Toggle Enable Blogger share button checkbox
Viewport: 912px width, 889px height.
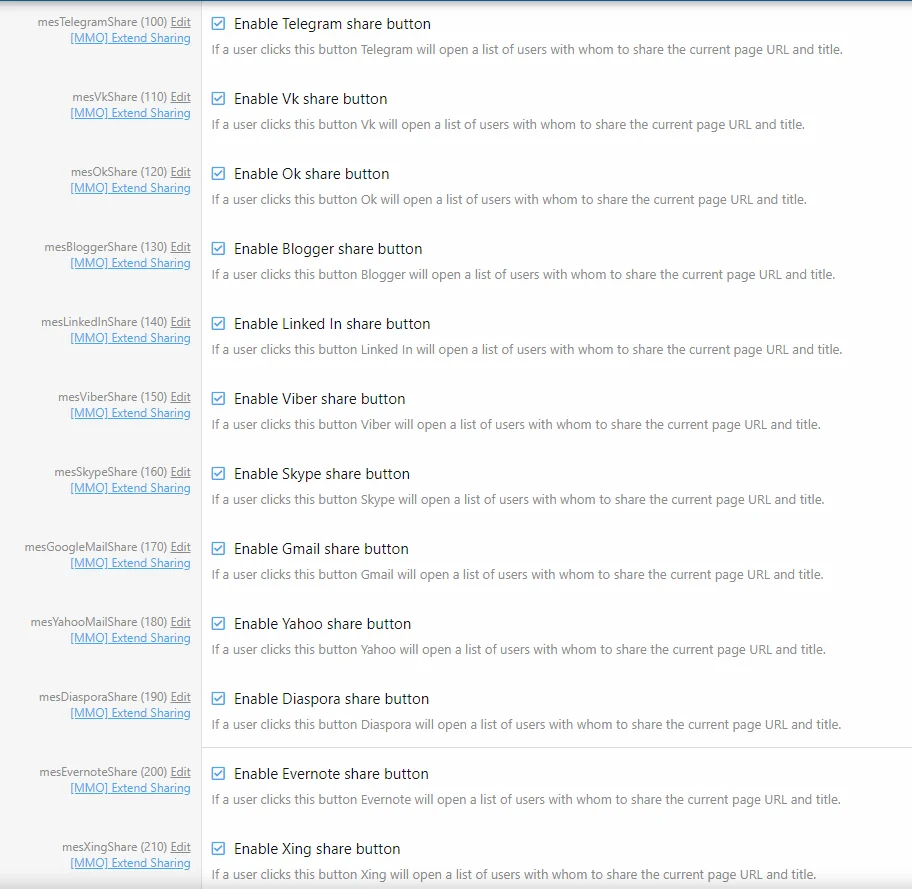[218, 249]
